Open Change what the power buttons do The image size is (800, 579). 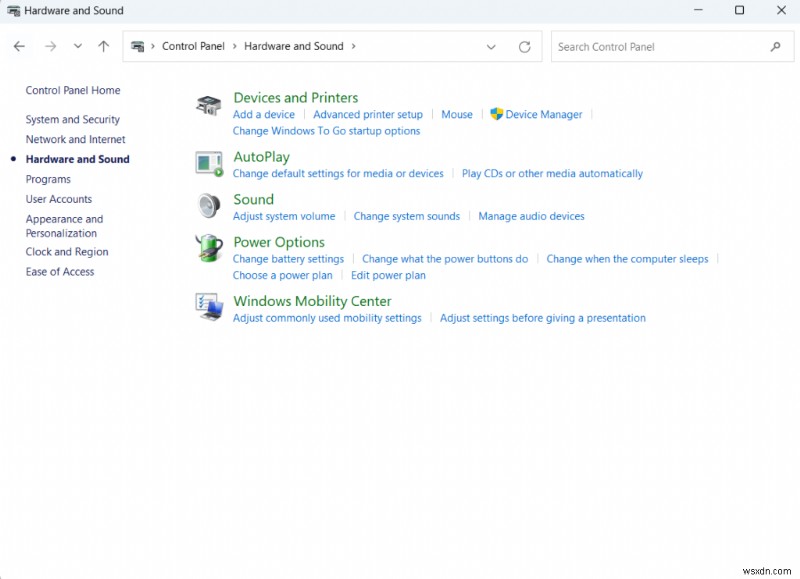coord(445,259)
